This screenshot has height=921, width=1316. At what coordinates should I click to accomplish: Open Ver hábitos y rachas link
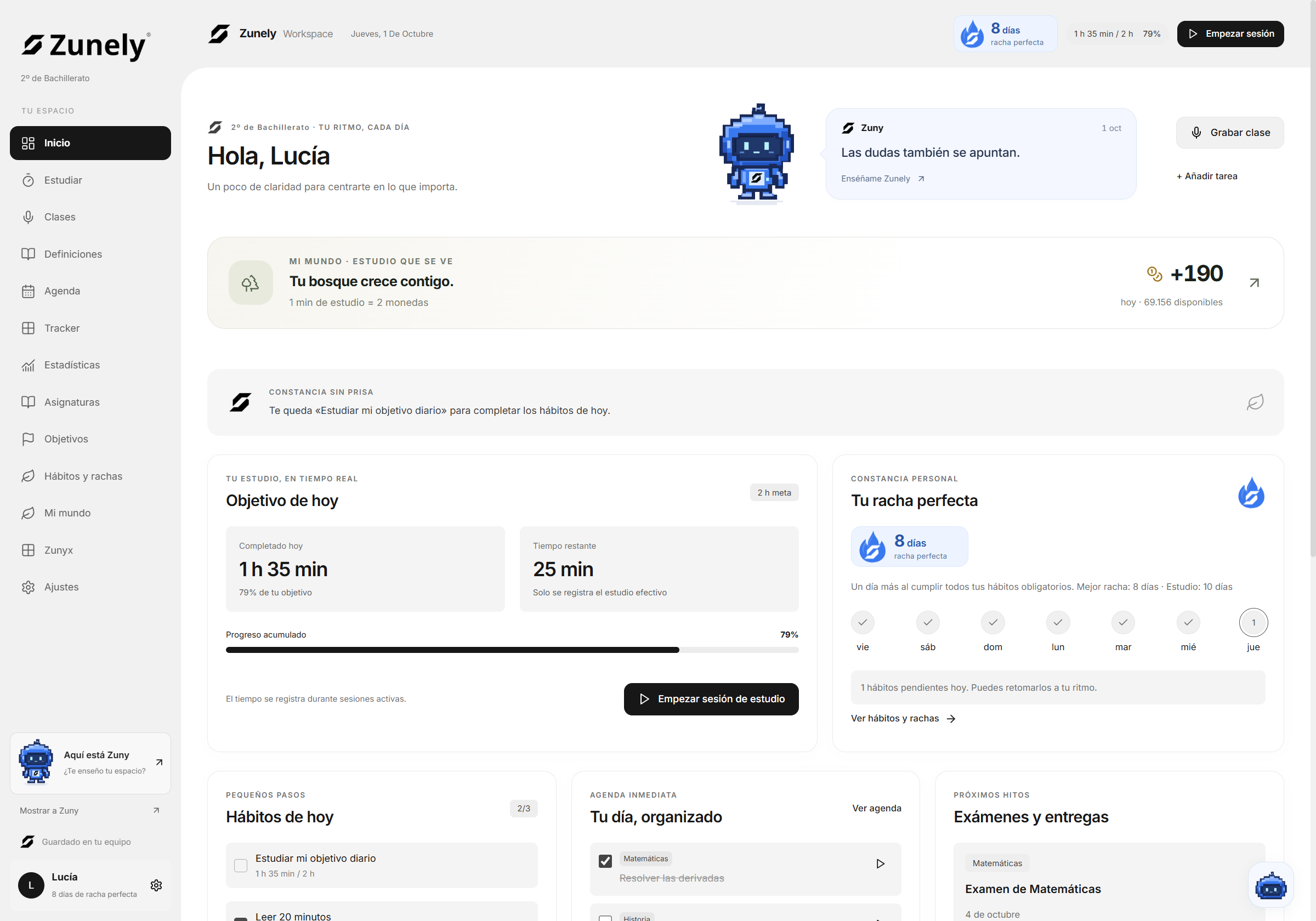[x=903, y=719]
